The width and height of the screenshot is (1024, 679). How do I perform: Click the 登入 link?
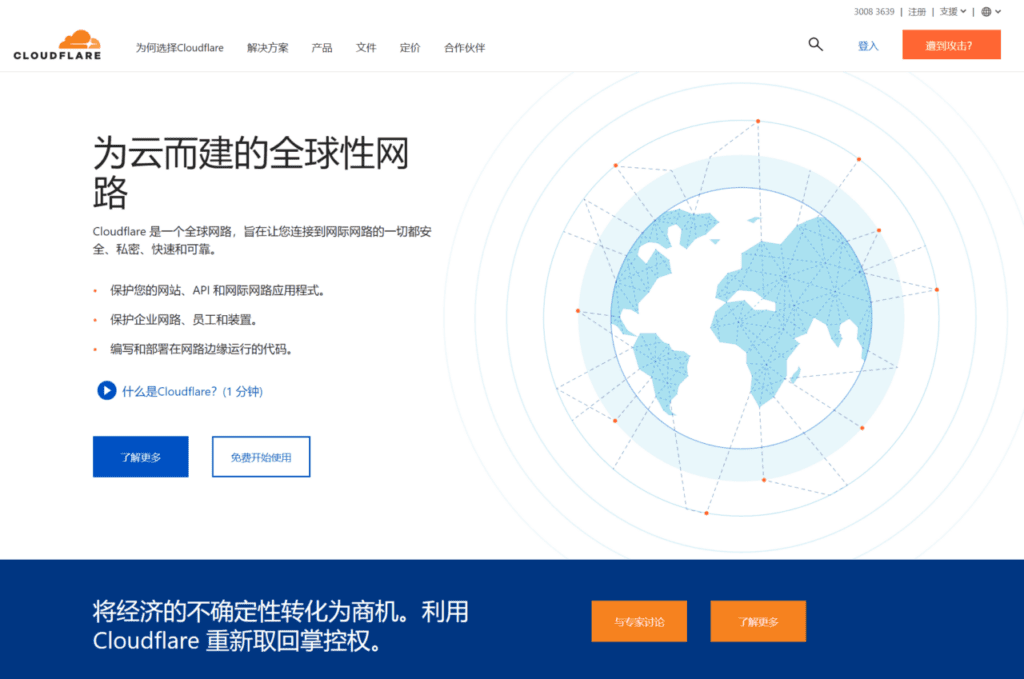coord(867,46)
